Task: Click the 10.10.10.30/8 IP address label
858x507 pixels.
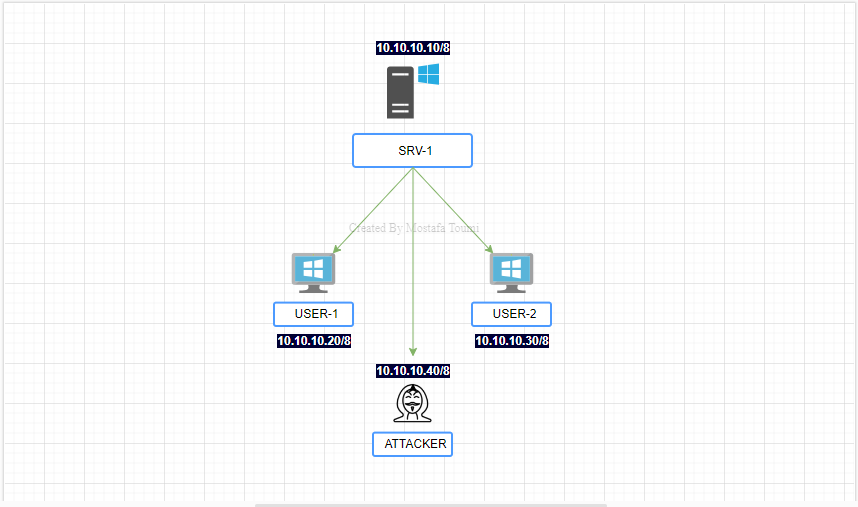Action: coord(511,341)
